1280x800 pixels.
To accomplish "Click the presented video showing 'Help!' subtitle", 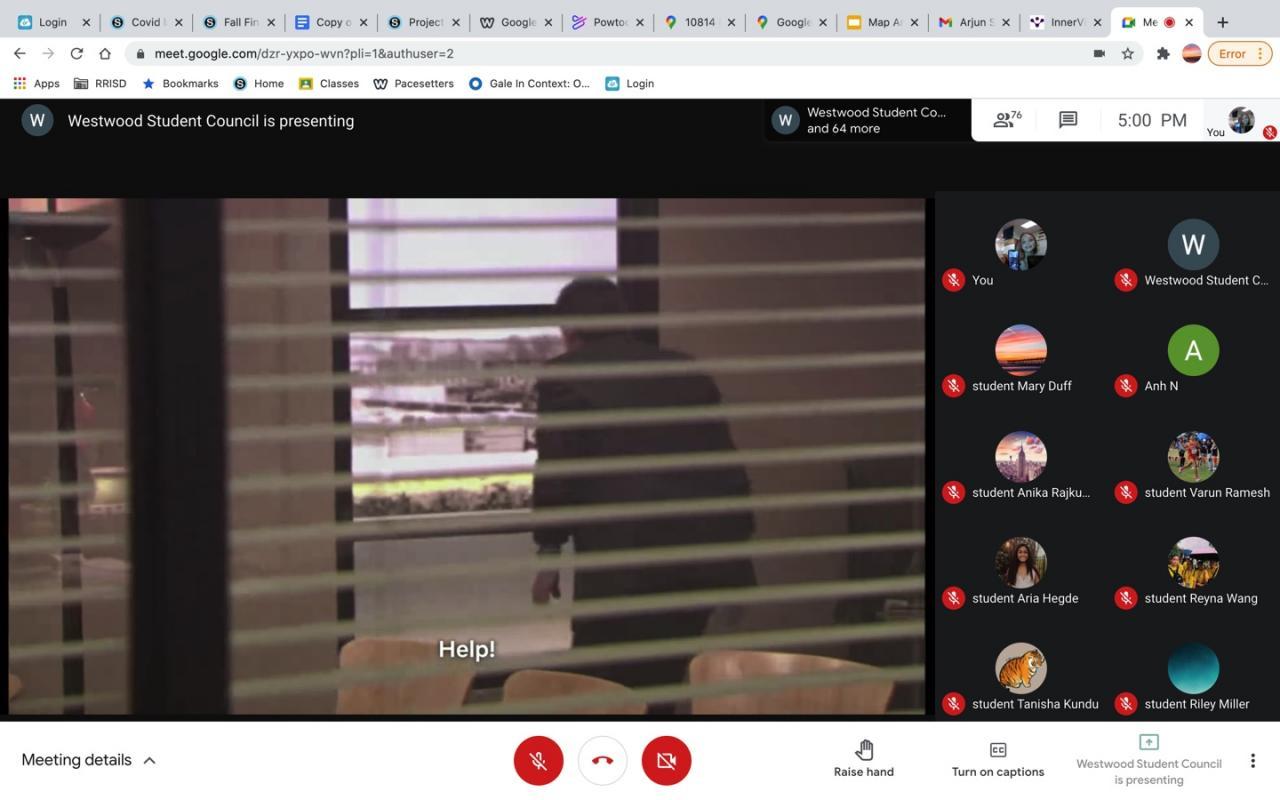I will 467,456.
